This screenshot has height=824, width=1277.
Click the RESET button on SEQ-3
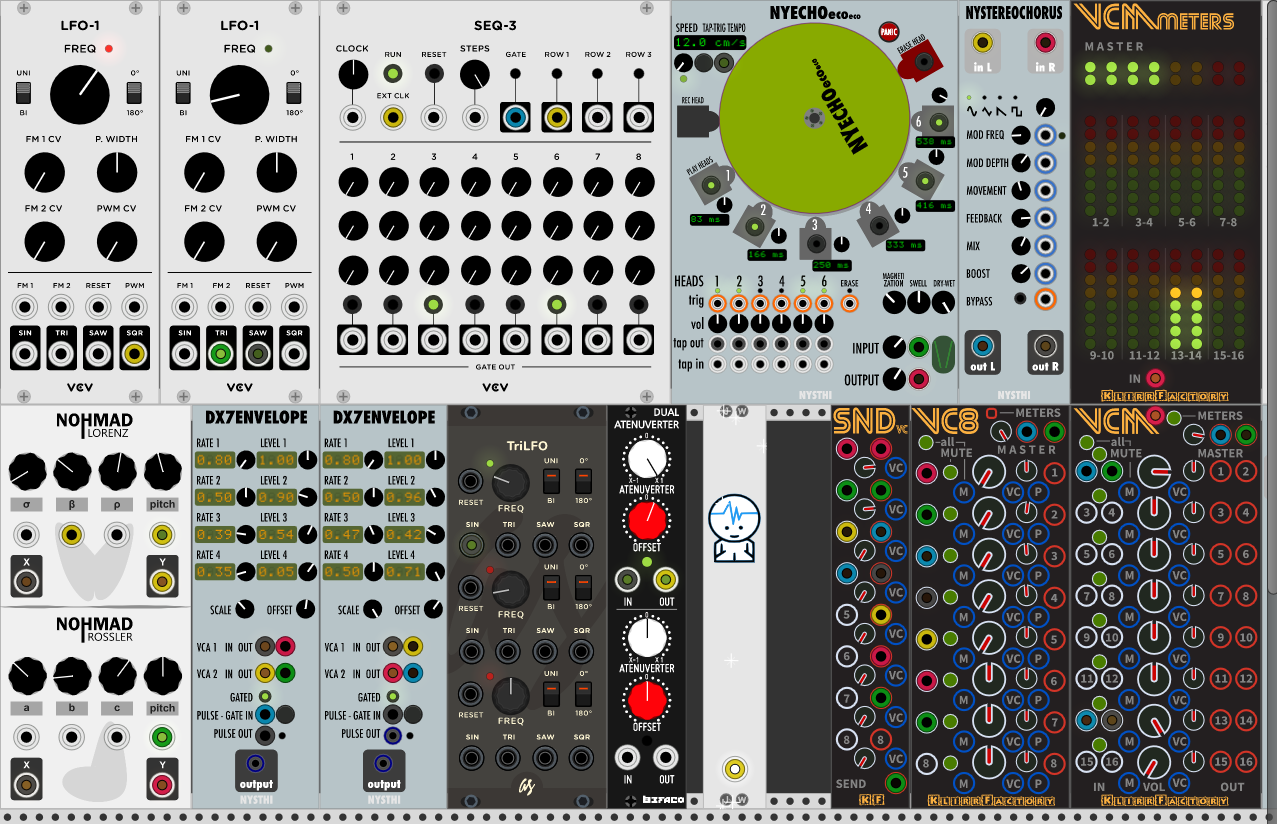tap(433, 74)
